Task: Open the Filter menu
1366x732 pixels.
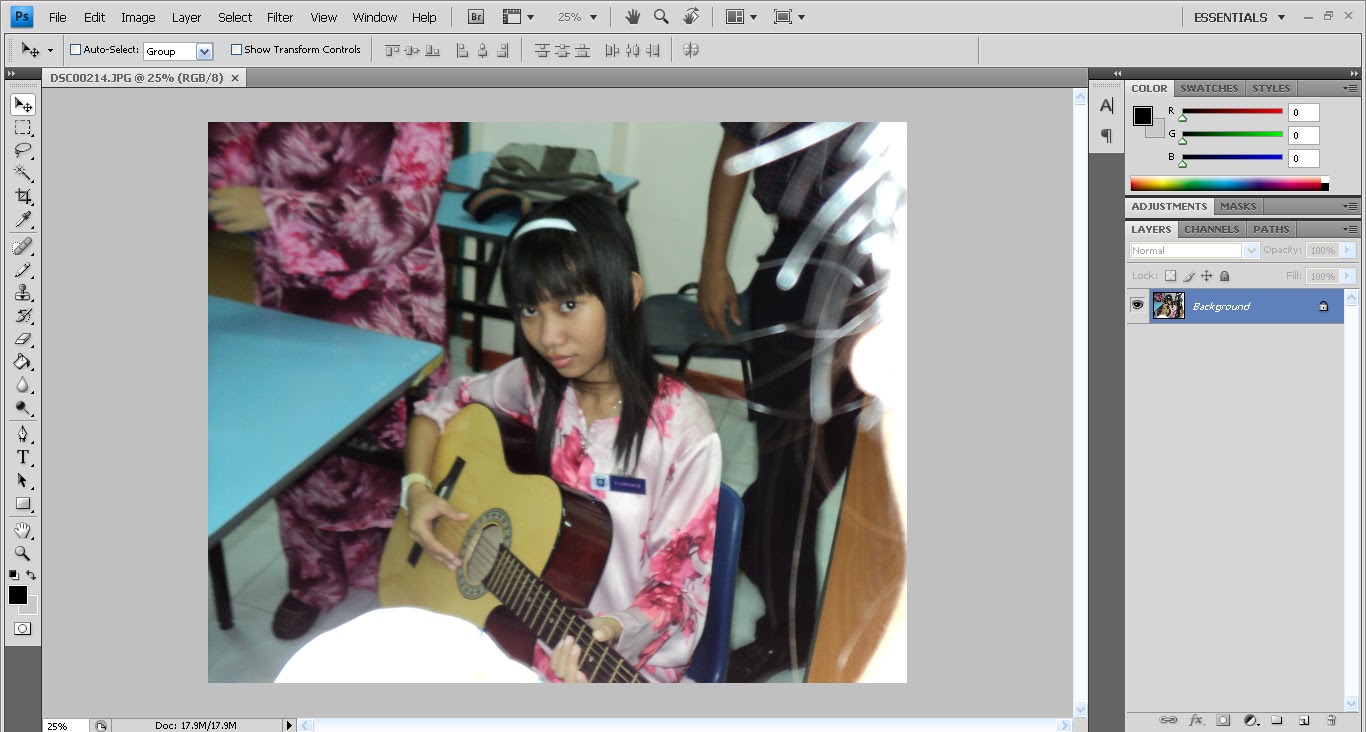Action: pyautogui.click(x=279, y=17)
